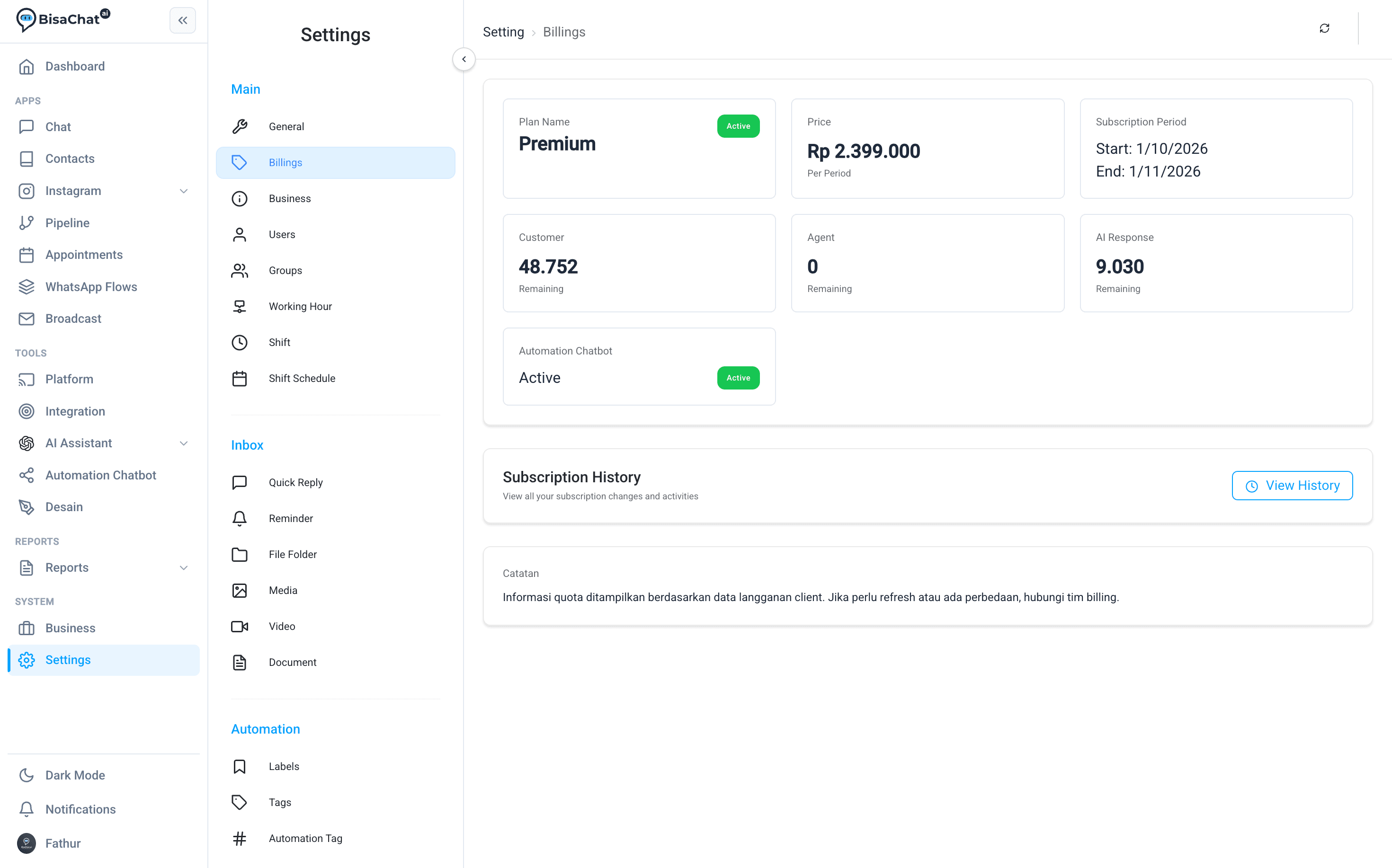This screenshot has width=1392, height=868.
Task: Expand the Instagram submenu chevron
Action: 184,191
